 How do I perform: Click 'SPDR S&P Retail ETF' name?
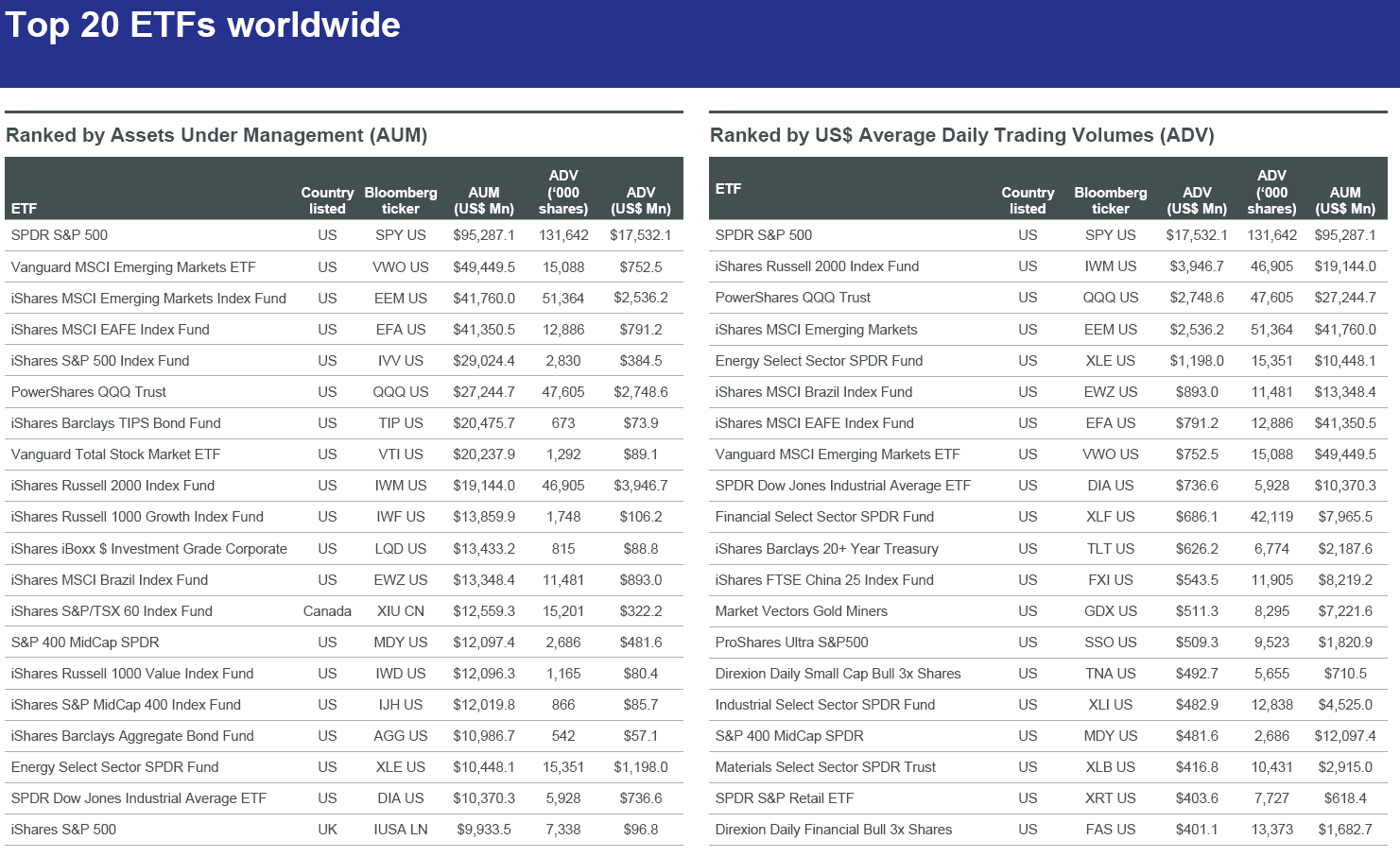785,798
